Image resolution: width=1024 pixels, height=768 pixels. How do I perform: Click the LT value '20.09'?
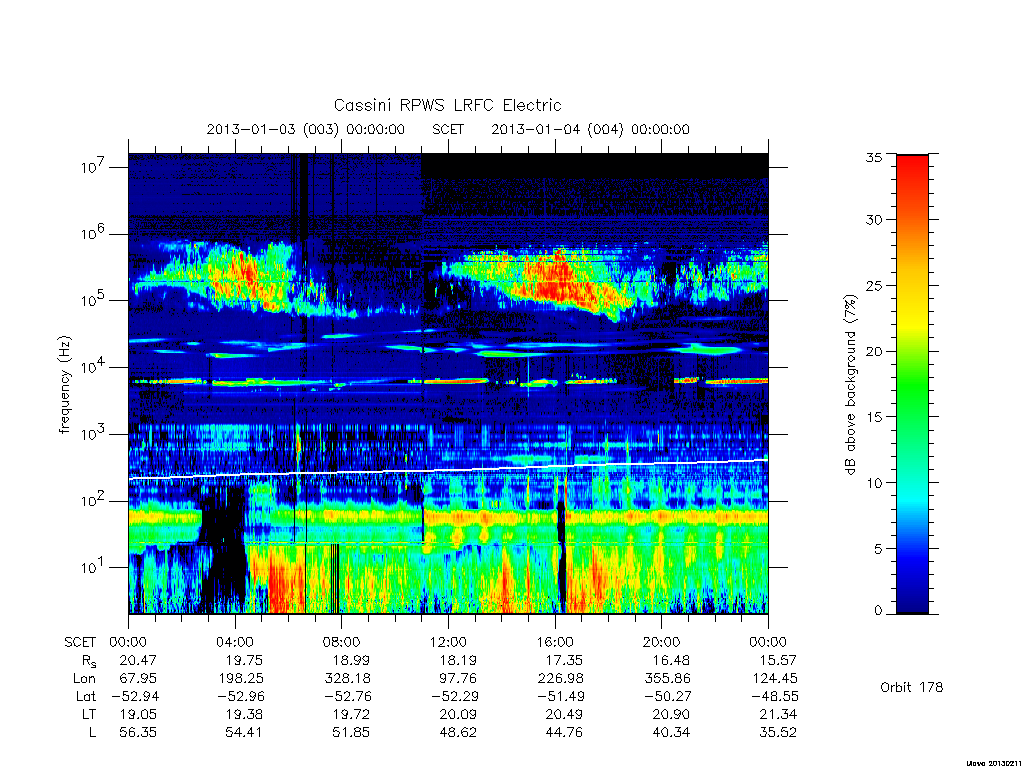(x=458, y=714)
